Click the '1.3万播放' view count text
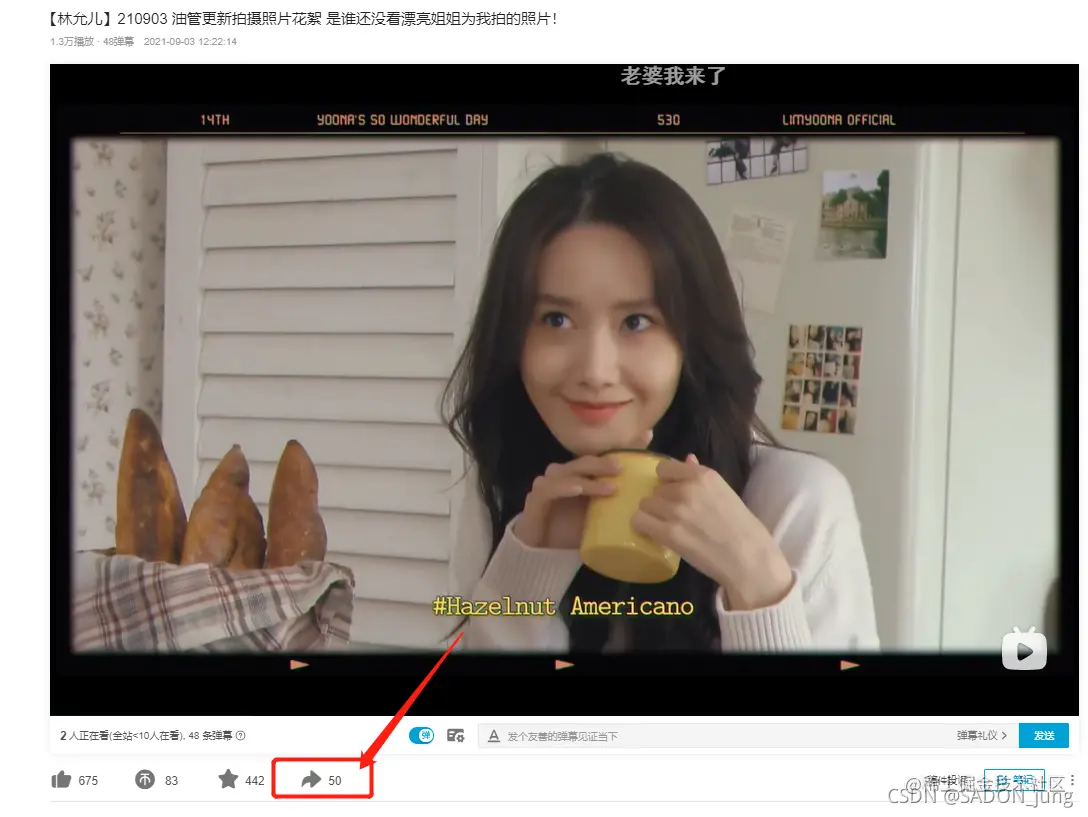The height and width of the screenshot is (817, 1088). coord(71,42)
